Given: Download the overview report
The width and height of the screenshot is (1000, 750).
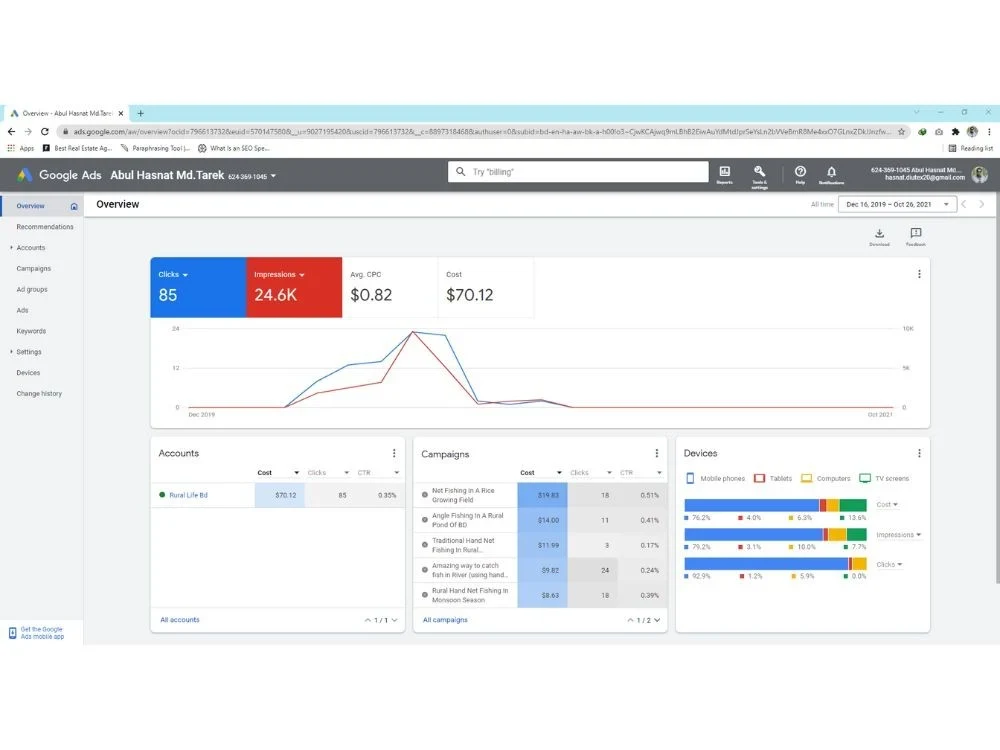Looking at the screenshot, I should tap(879, 236).
